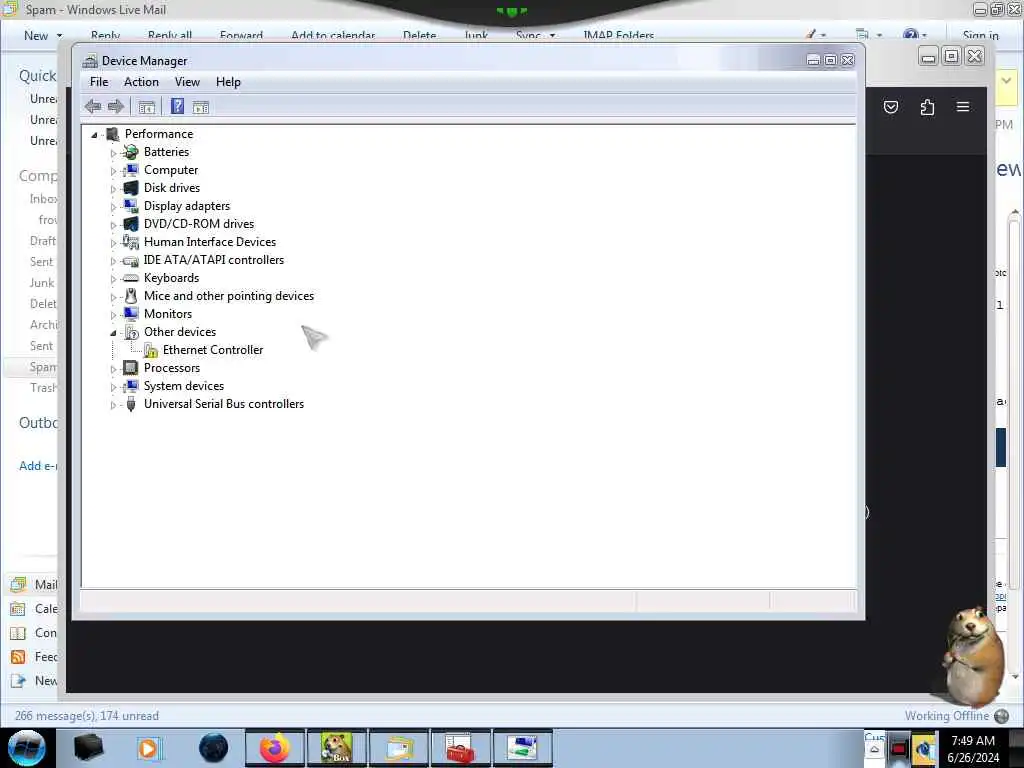Open Calendar in Live Mail sidebar

click(x=35, y=609)
